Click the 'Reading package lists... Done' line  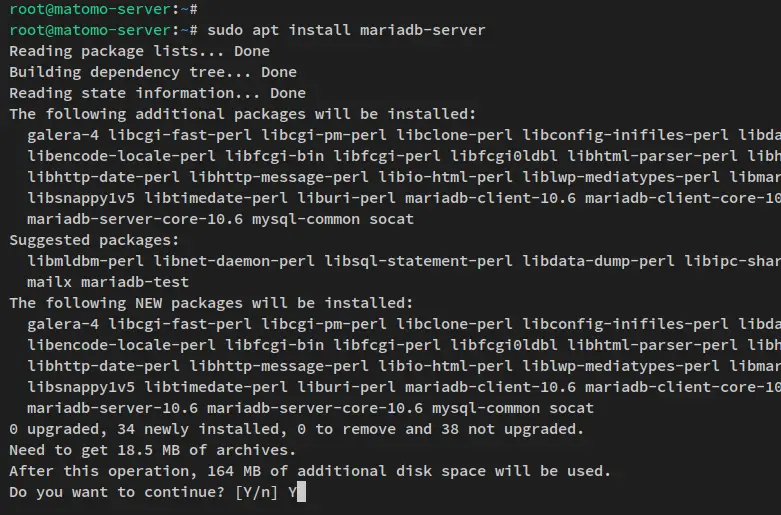pyautogui.click(x=139, y=51)
